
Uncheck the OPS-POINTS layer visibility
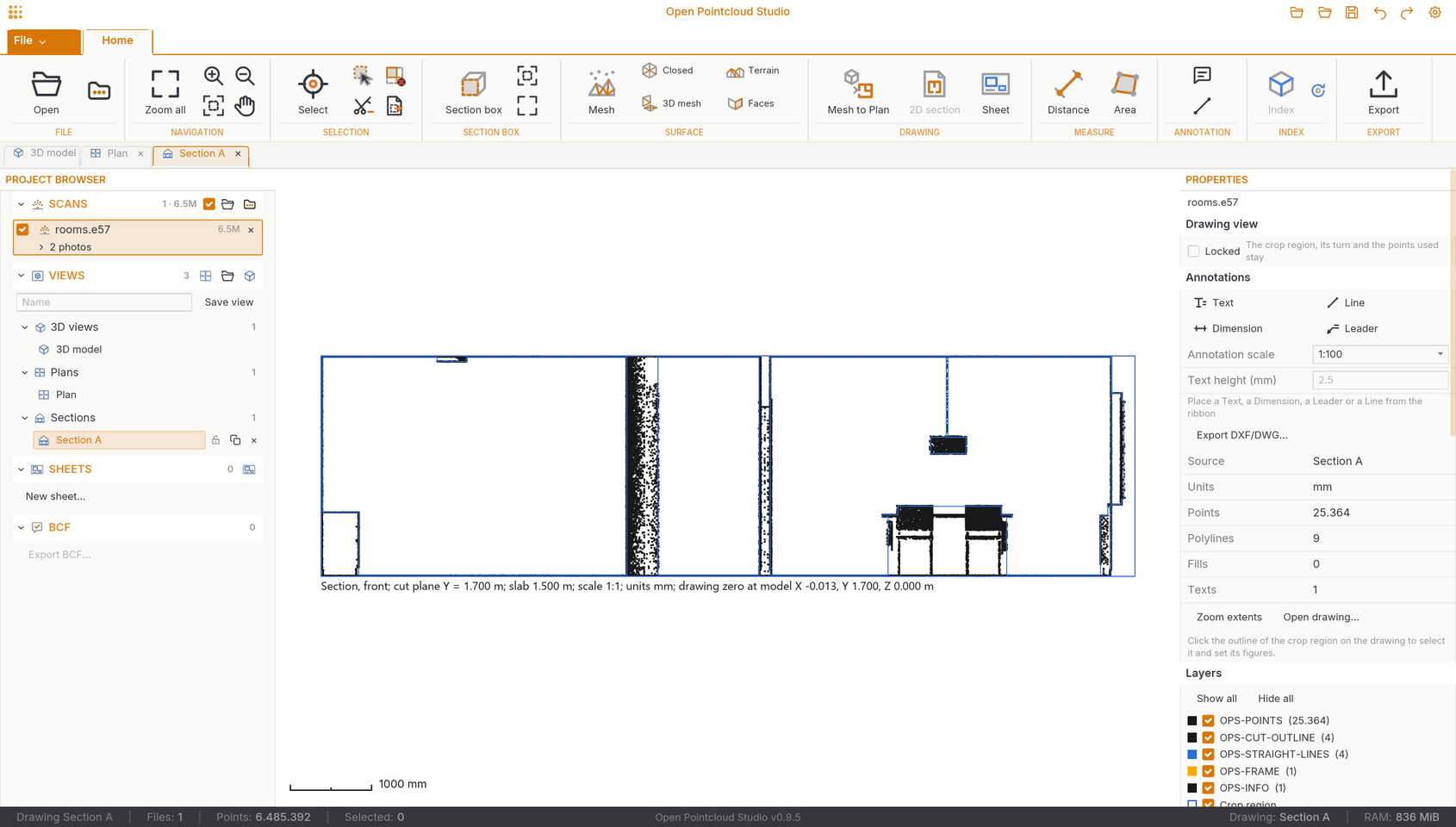1208,721
